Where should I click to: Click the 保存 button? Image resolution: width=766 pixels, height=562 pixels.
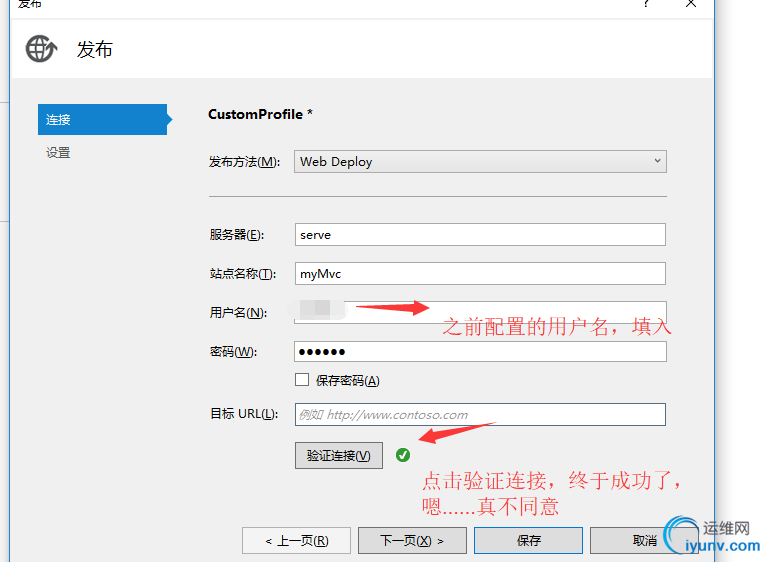[528, 540]
